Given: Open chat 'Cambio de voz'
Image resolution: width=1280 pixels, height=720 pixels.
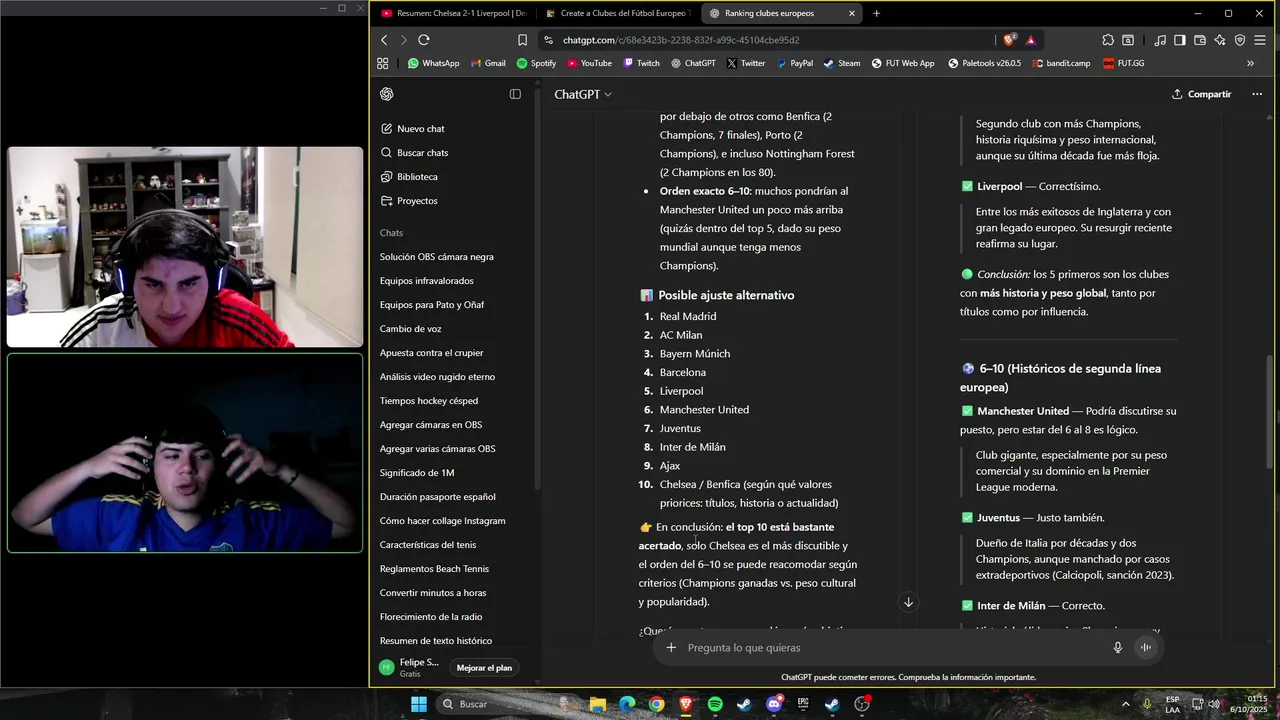Looking at the screenshot, I should 411,329.
